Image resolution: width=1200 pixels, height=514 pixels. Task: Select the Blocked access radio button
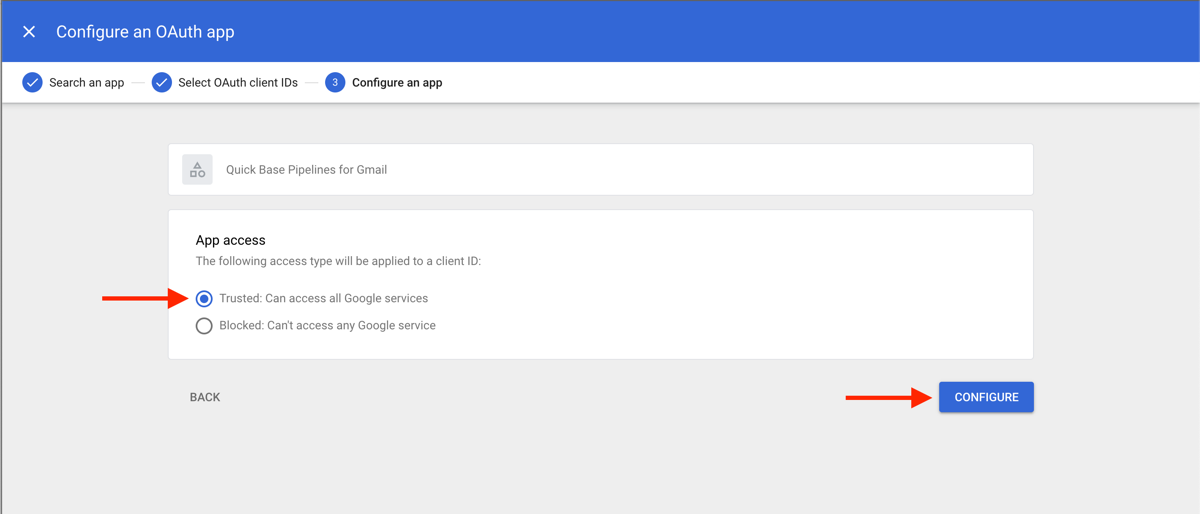pos(204,325)
